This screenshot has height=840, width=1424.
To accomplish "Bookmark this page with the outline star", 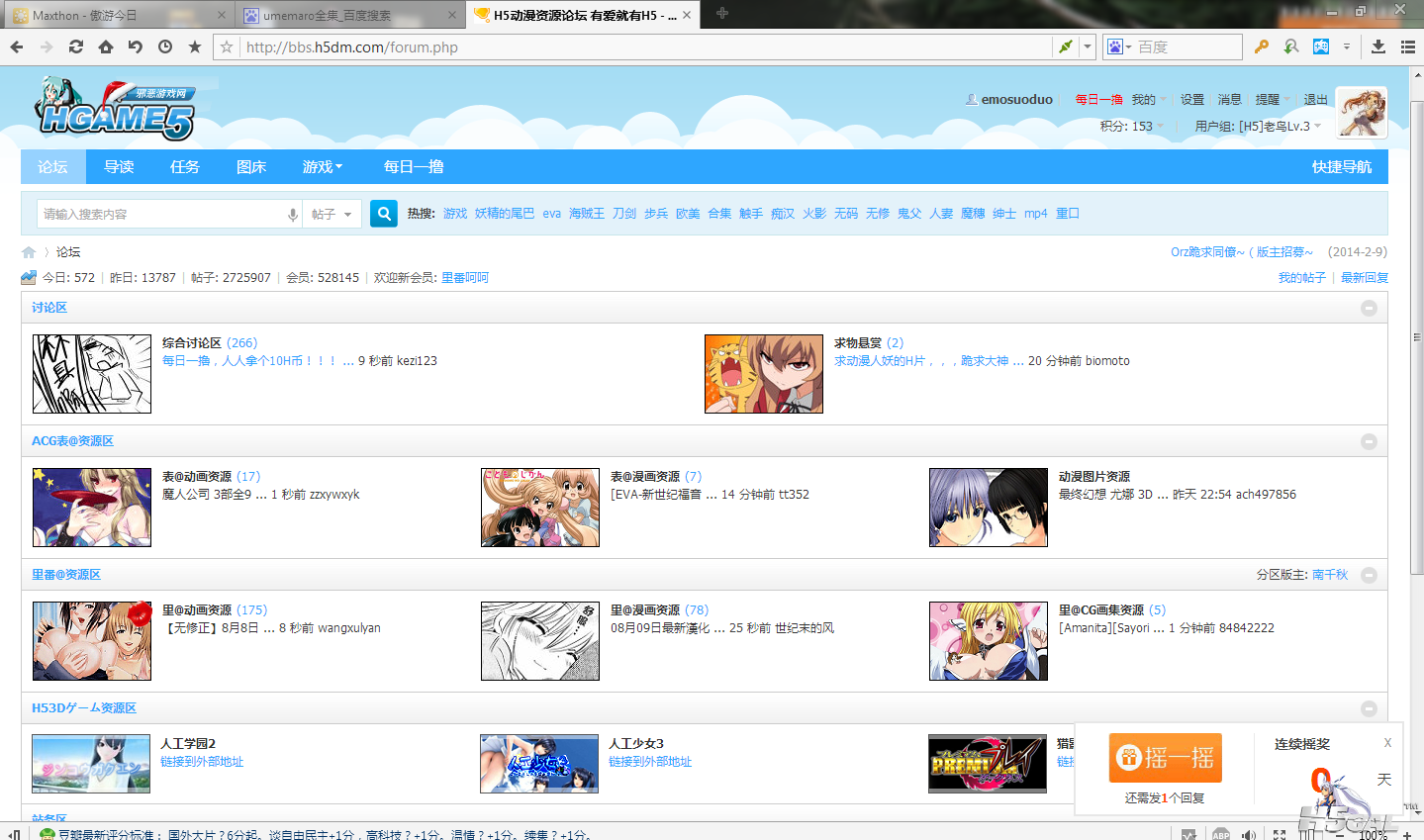I will pyautogui.click(x=227, y=47).
